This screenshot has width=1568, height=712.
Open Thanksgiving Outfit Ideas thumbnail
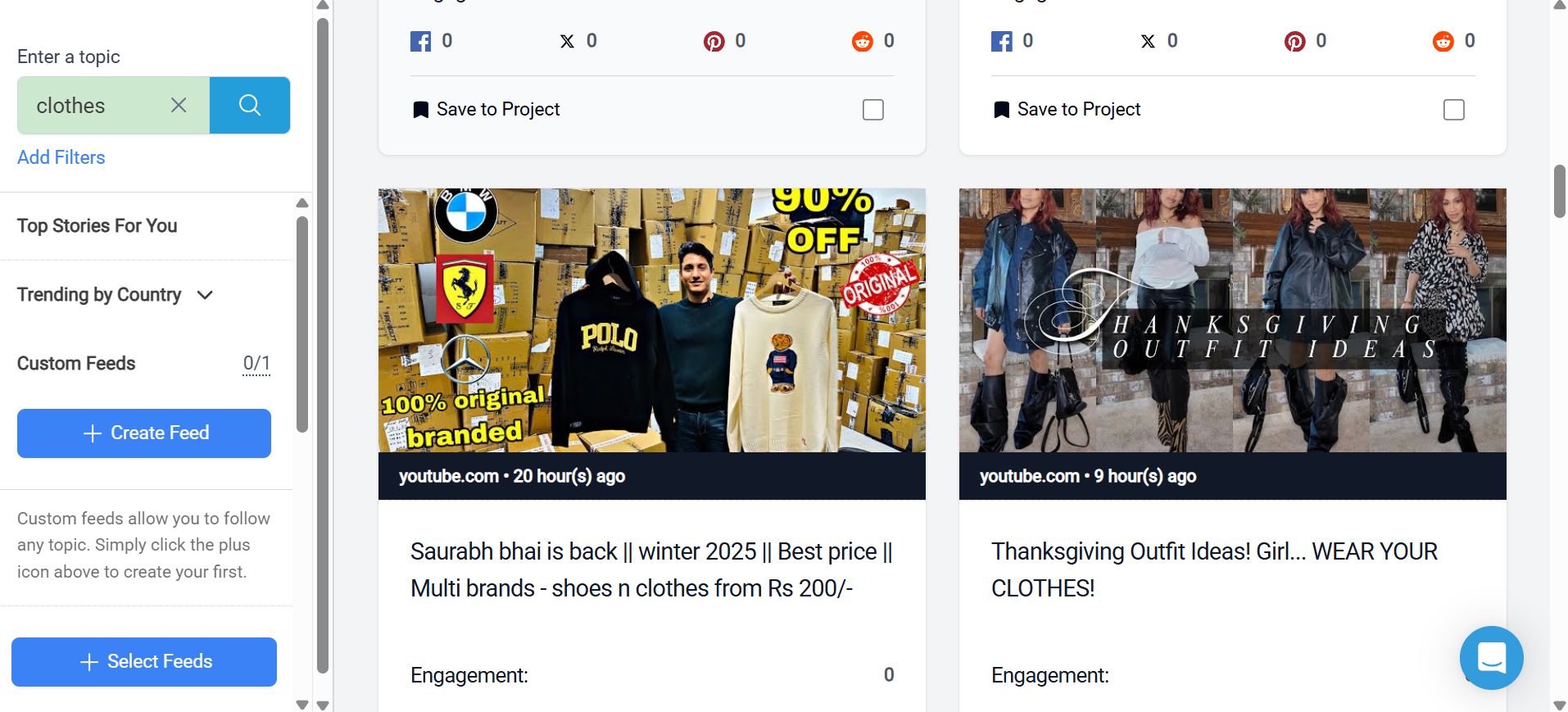tap(1232, 320)
